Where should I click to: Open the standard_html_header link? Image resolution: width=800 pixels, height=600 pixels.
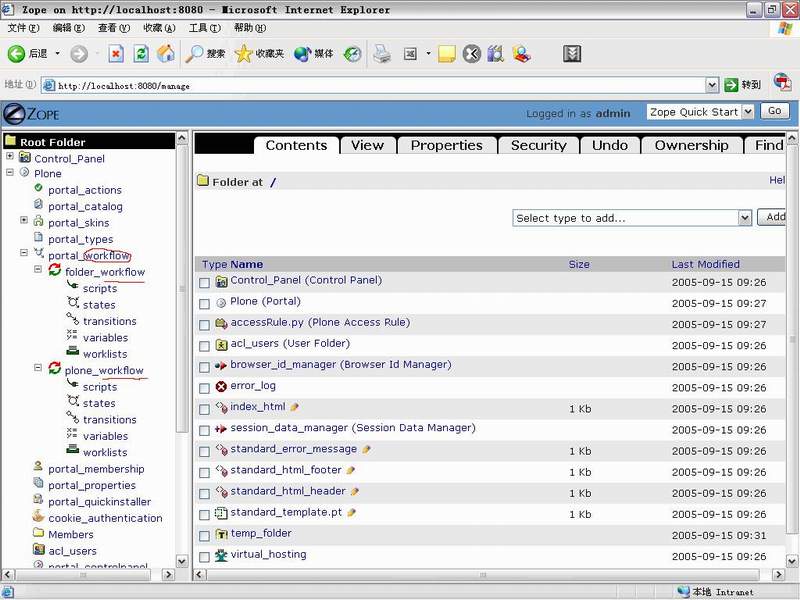288,491
